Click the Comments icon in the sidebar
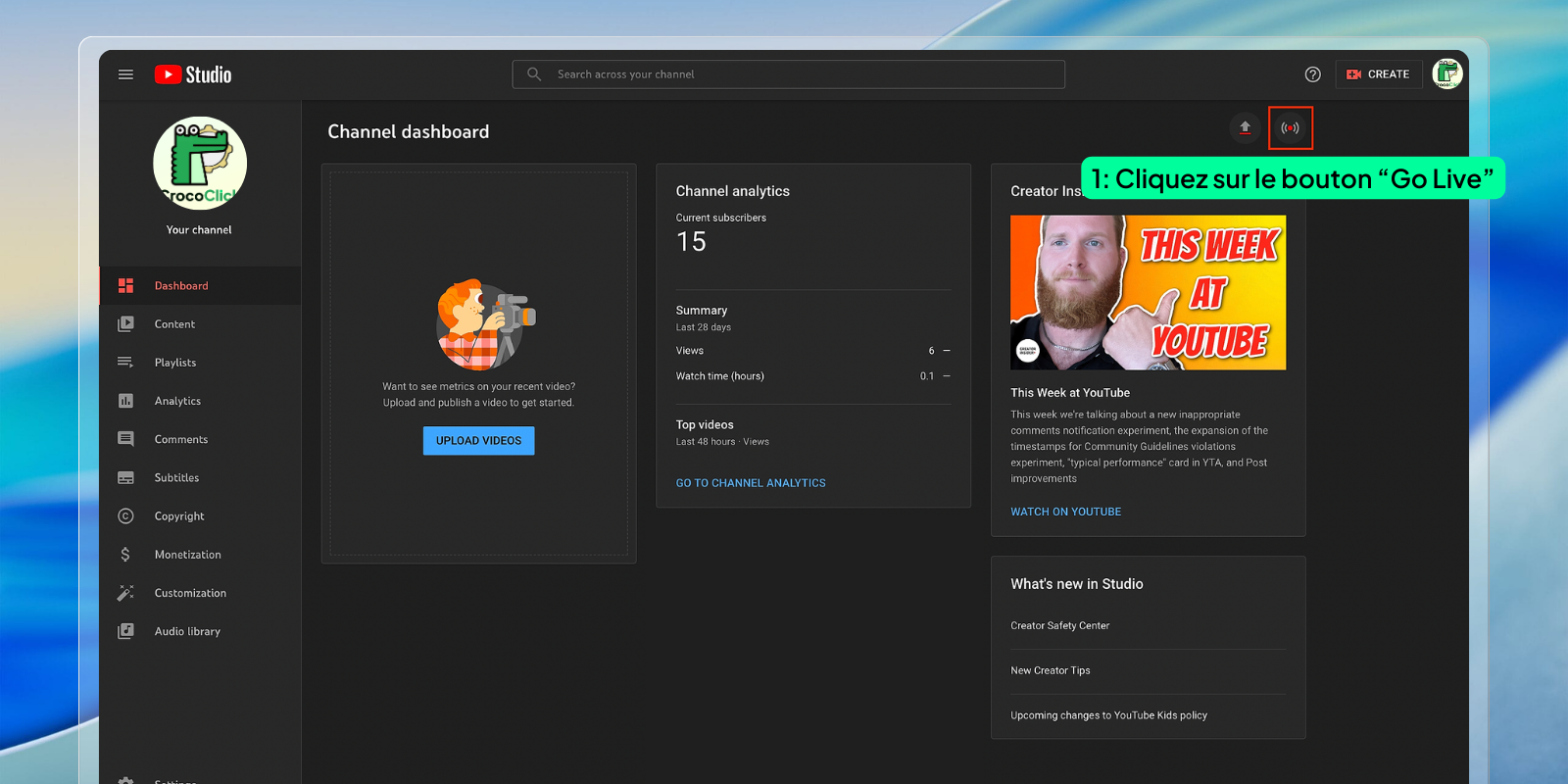The image size is (1568, 784). (125, 439)
